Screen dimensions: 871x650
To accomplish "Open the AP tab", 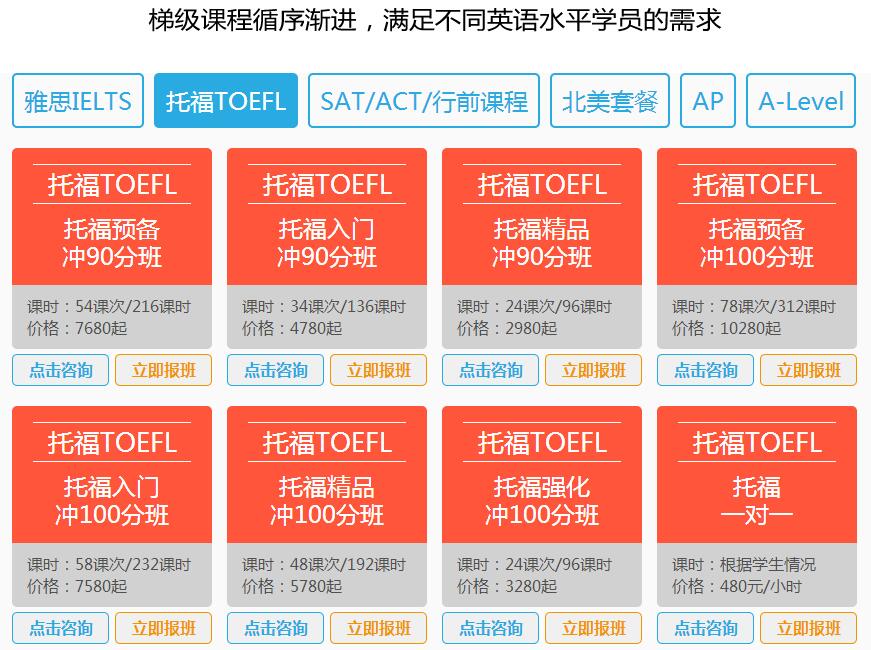I will (708, 101).
